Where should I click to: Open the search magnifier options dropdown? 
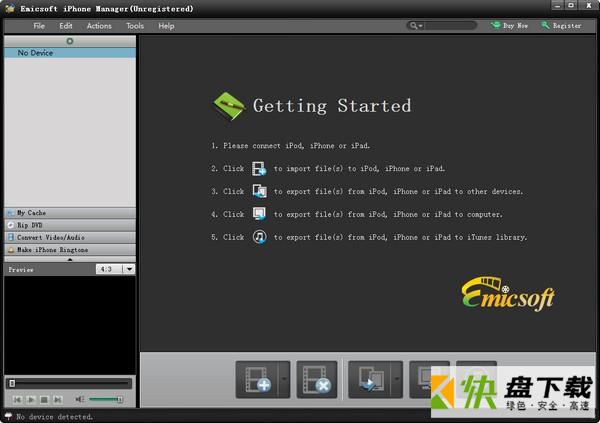(416, 26)
